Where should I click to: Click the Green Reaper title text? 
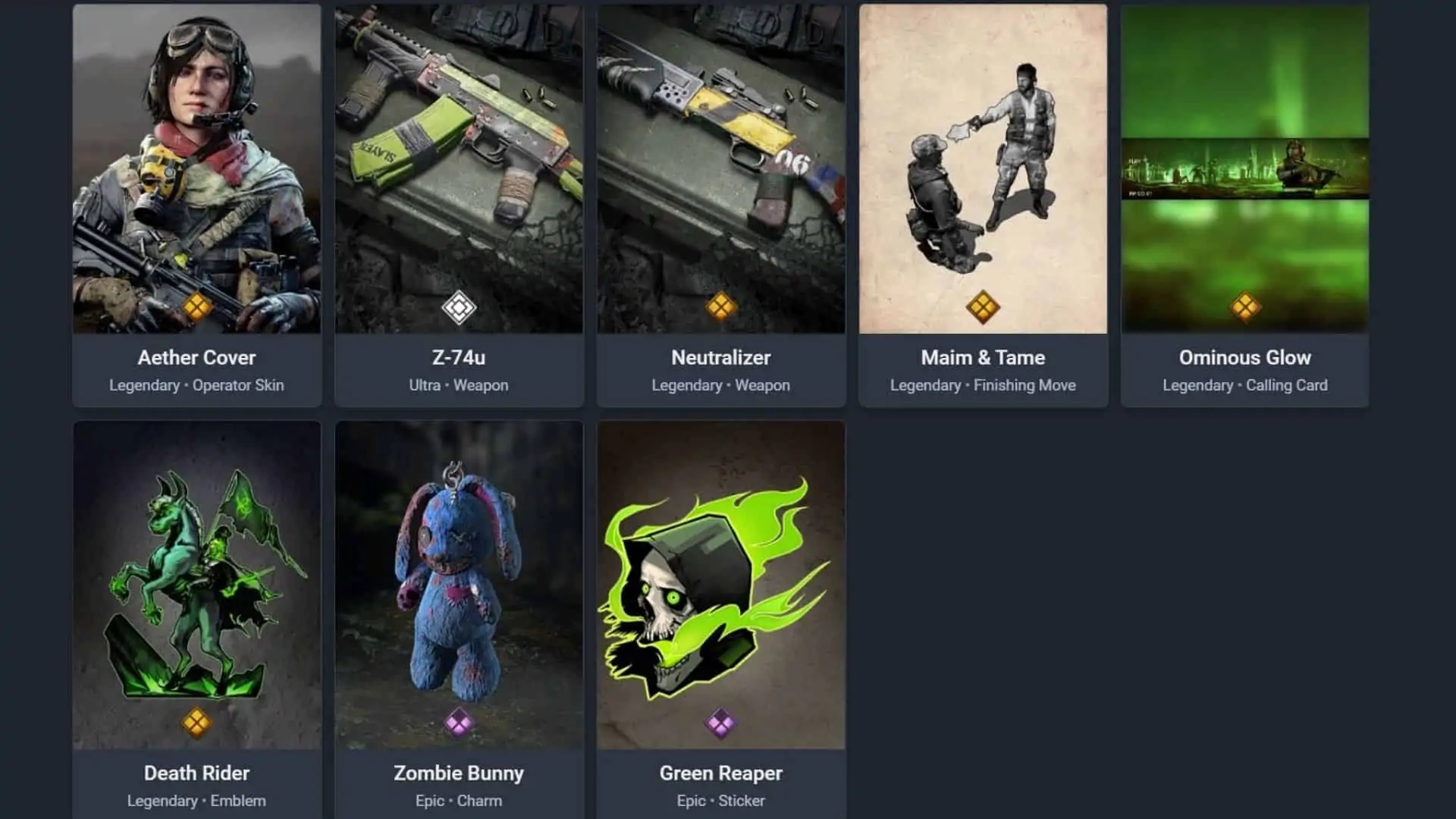[x=720, y=773]
